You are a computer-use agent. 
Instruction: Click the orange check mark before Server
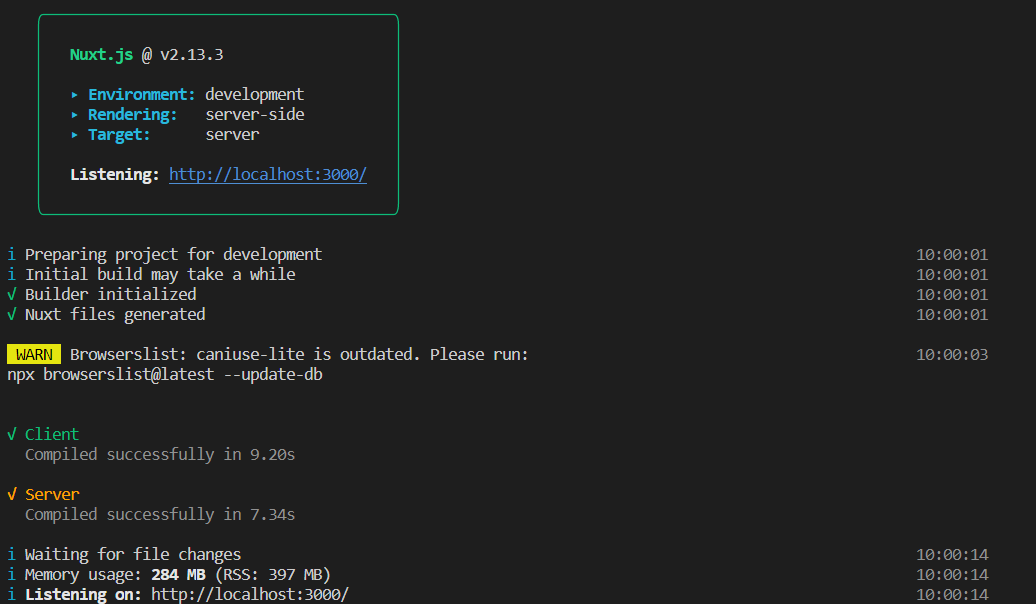coord(11,494)
